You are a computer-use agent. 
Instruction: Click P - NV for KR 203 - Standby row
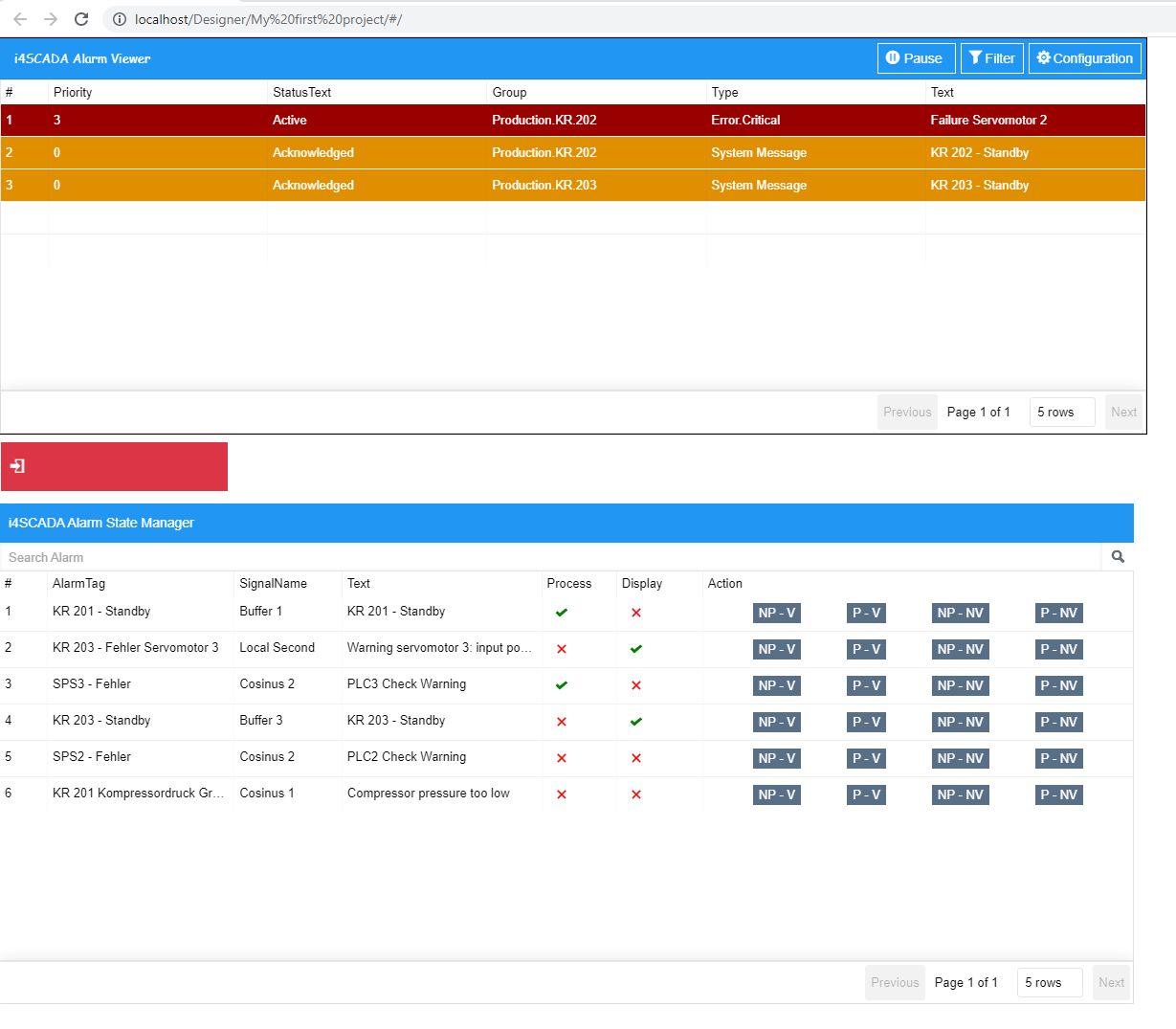pyautogui.click(x=1059, y=722)
